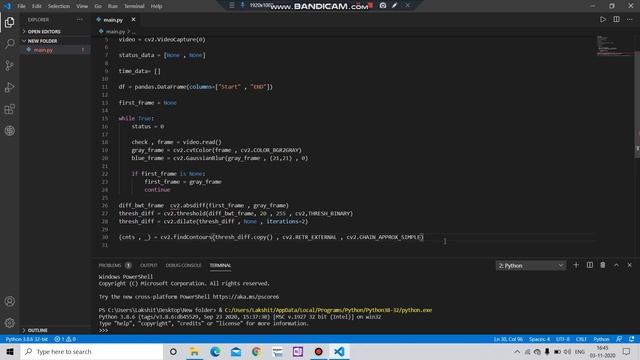Click the terminal >>> prompt line
Viewport: 640px width, 360px height.
[104, 330]
